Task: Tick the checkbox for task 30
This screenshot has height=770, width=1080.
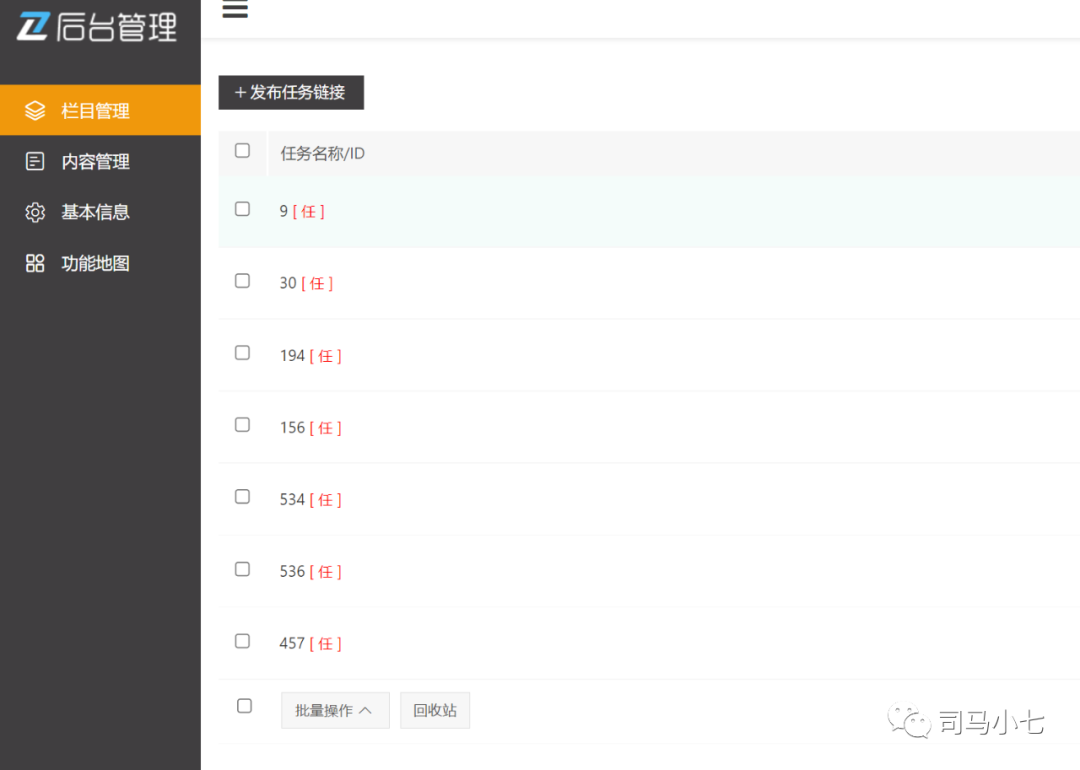Action: (242, 281)
